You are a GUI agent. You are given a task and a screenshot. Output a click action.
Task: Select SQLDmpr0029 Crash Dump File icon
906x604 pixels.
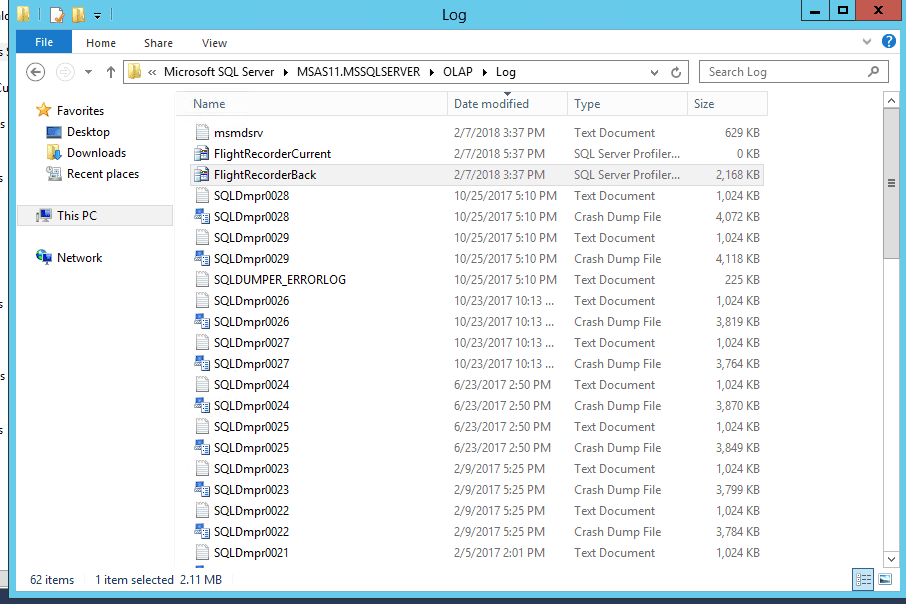coord(202,258)
